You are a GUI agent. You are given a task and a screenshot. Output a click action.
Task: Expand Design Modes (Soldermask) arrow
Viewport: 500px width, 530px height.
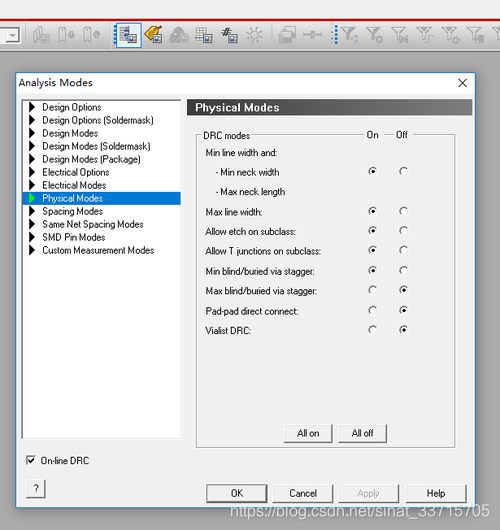[32, 146]
